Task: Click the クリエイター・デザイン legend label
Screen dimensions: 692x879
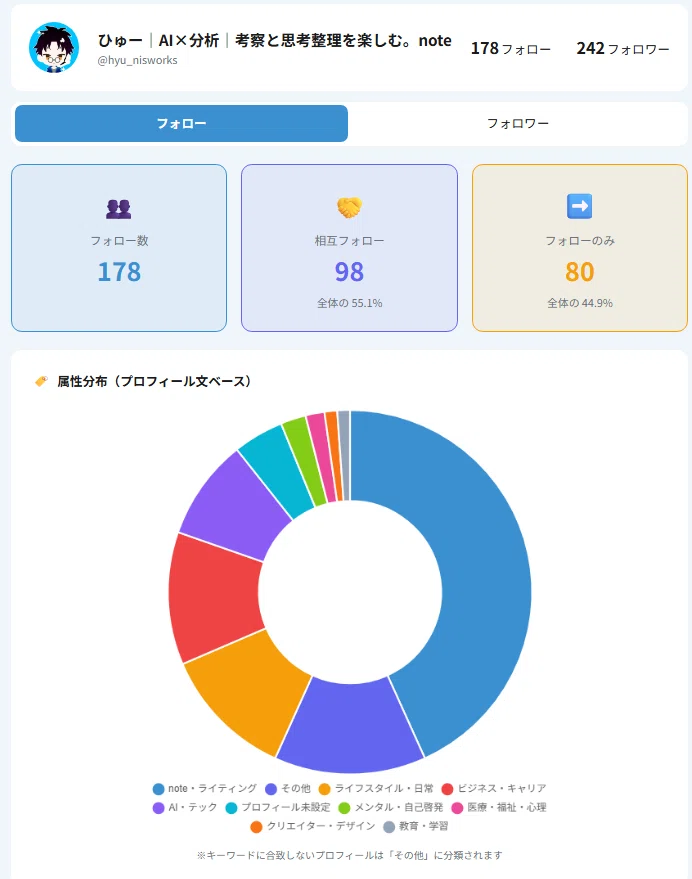Action: pyautogui.click(x=321, y=826)
